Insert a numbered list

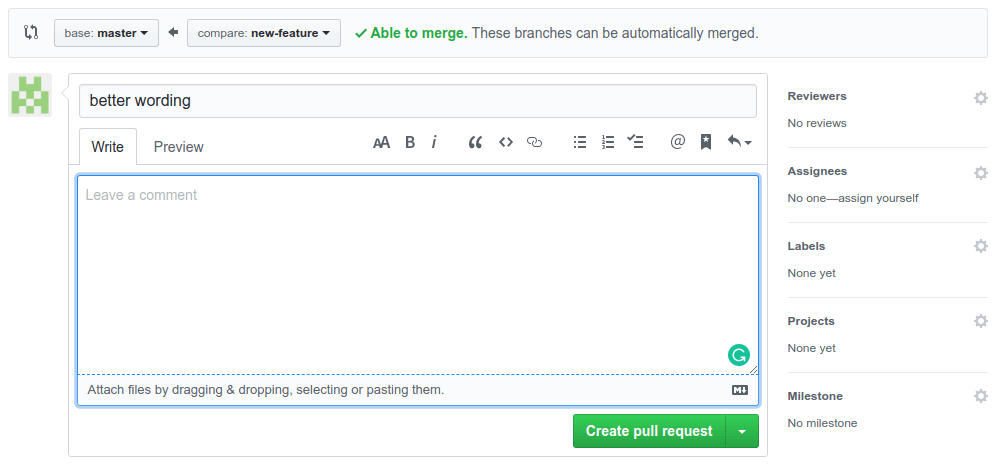pos(608,142)
